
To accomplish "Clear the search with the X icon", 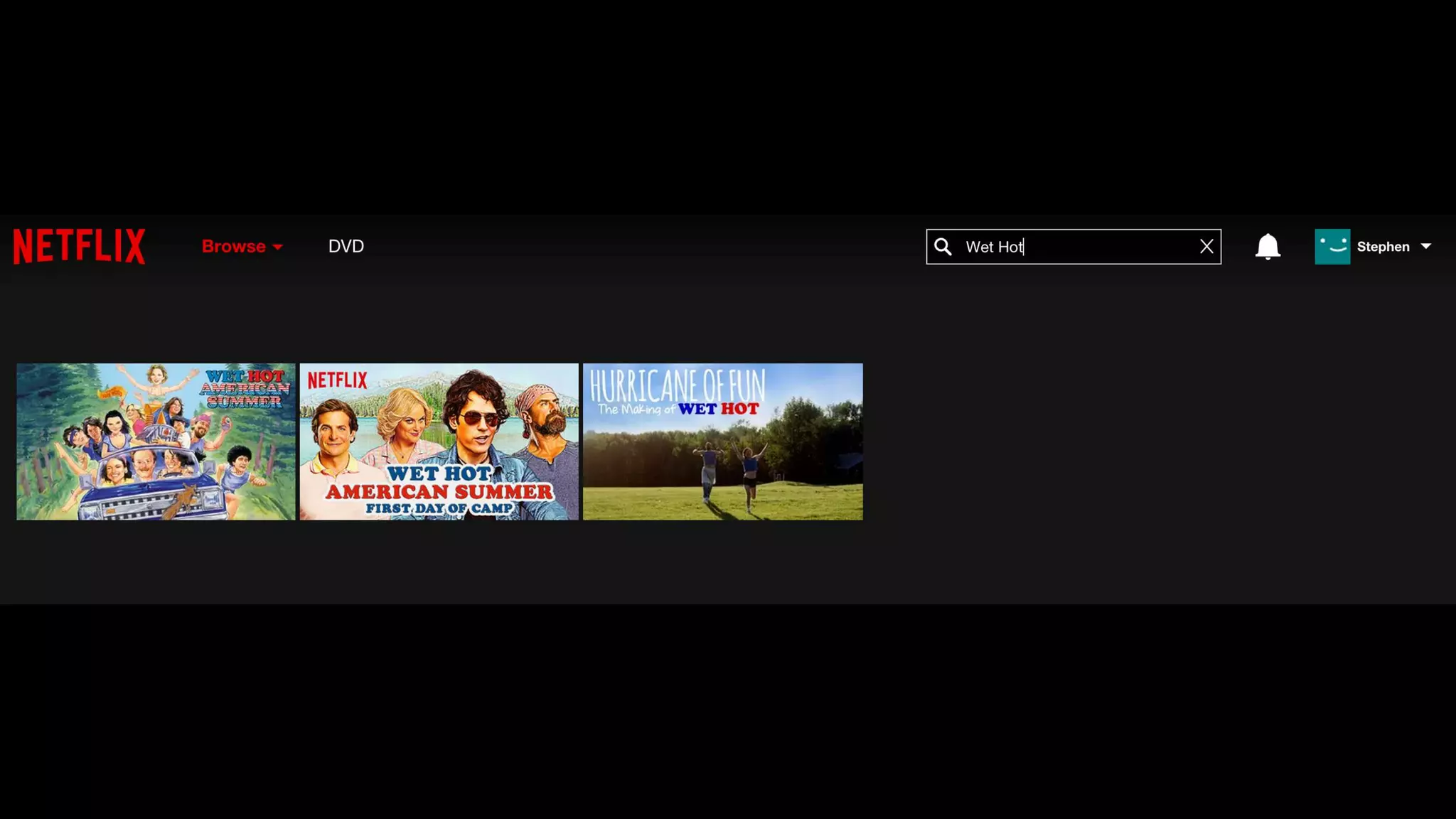I will [1206, 247].
